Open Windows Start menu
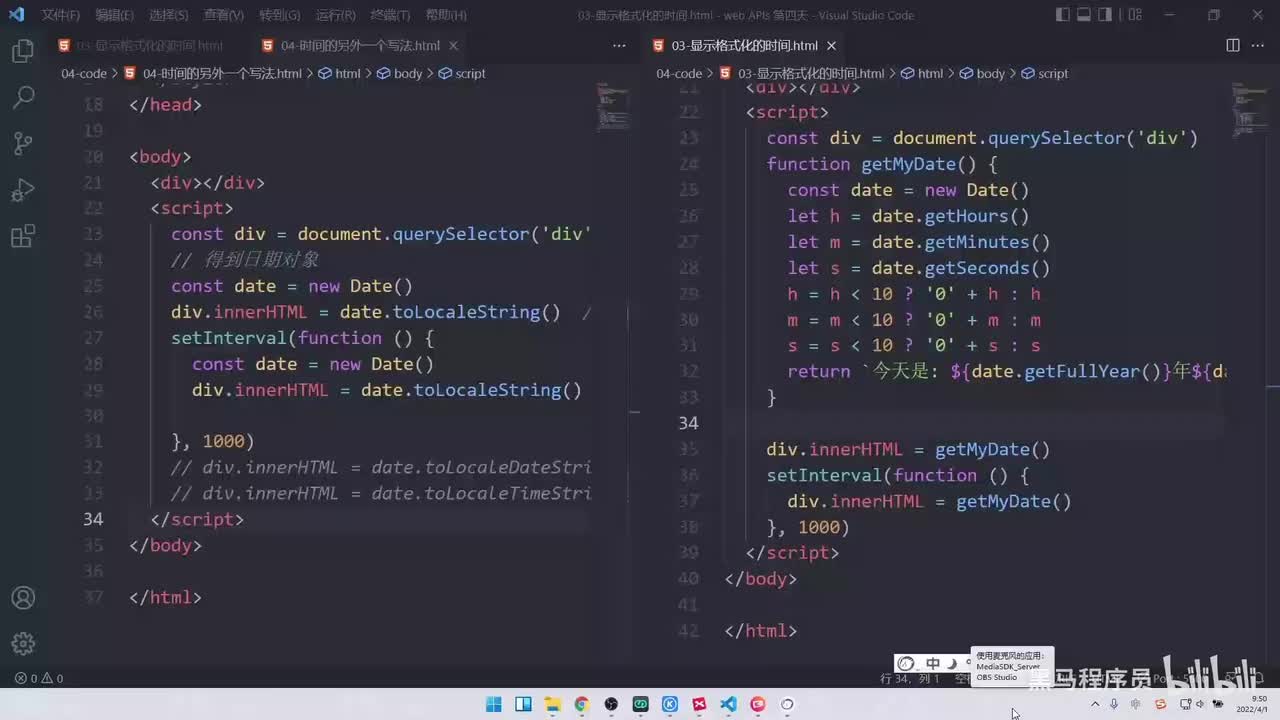This screenshot has height=720, width=1280. coord(494,704)
